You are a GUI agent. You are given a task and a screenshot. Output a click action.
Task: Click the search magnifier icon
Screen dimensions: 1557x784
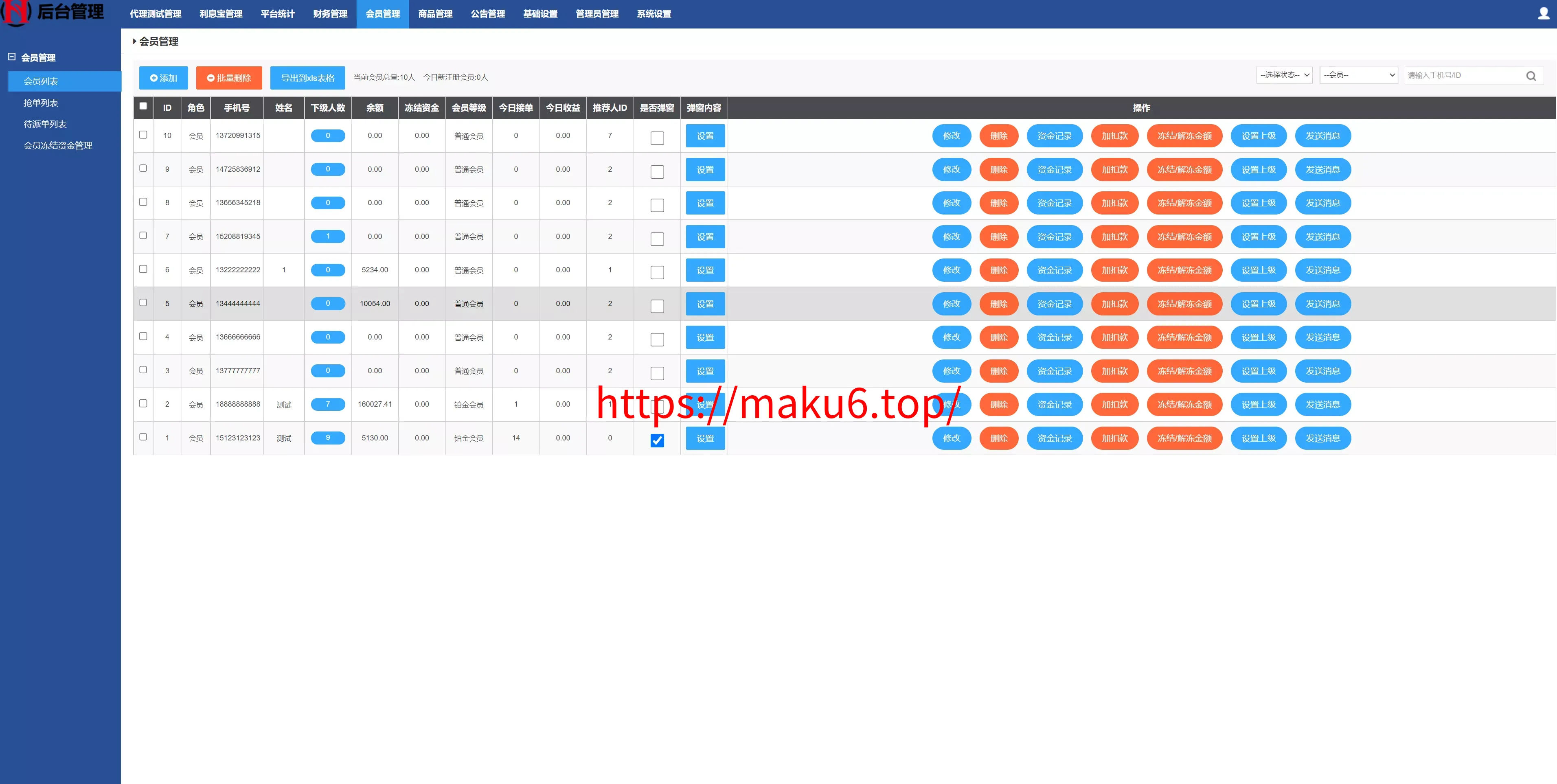tap(1531, 76)
